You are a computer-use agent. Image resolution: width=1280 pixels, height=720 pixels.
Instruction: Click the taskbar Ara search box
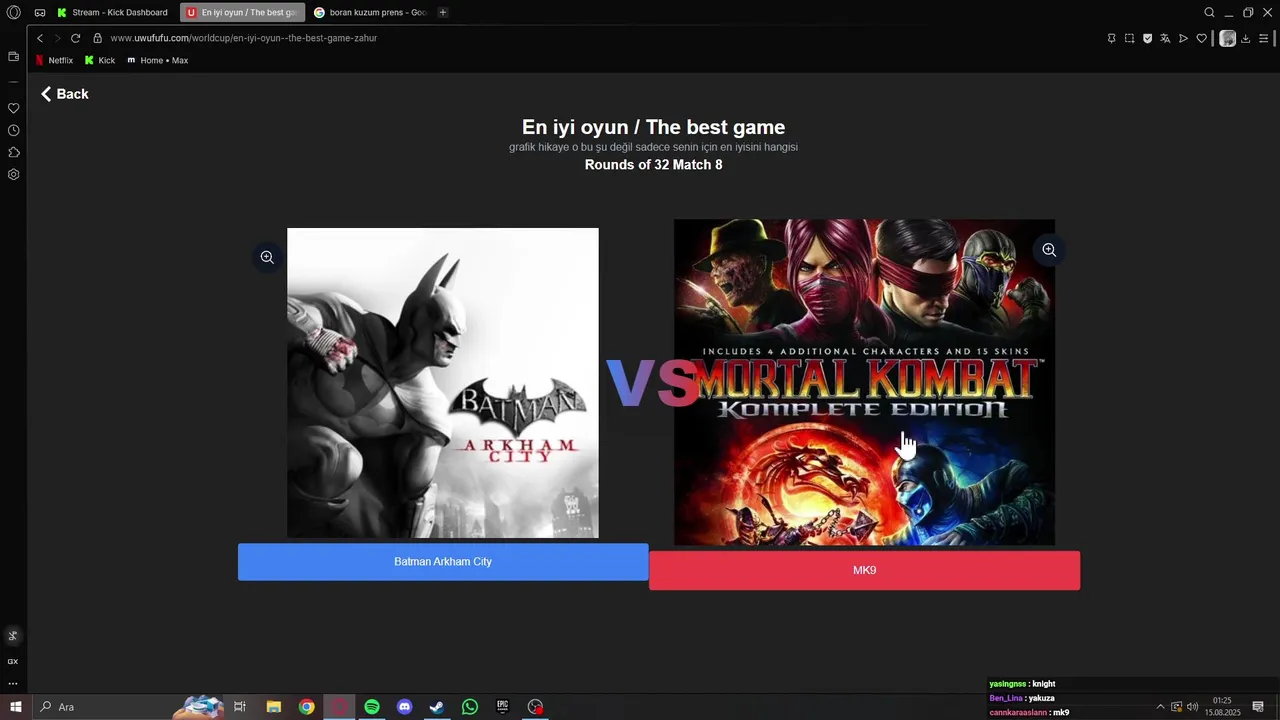pyautogui.click(x=128, y=707)
